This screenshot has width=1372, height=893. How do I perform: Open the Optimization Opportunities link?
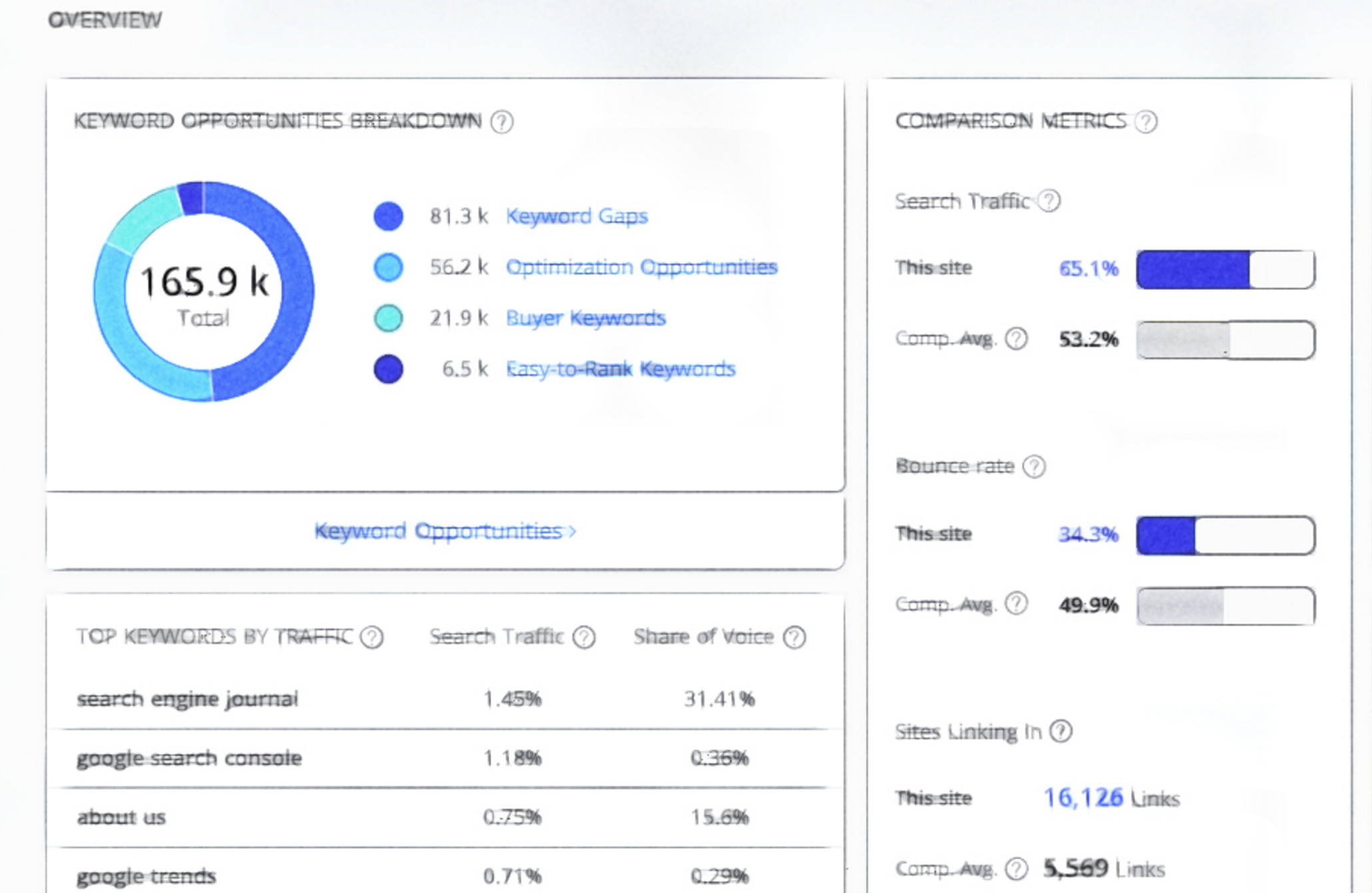(641, 267)
